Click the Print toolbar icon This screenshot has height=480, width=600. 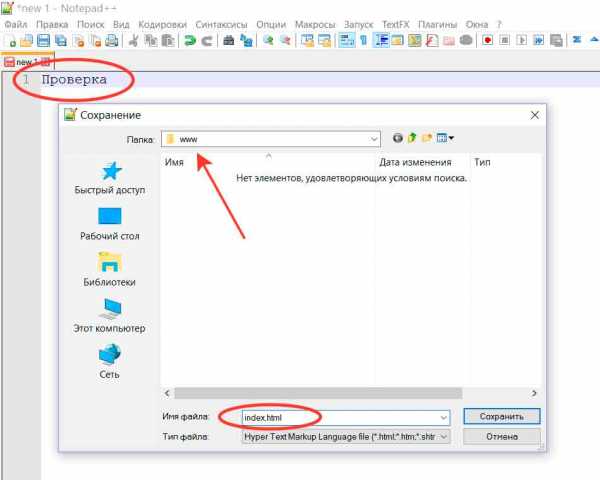111,41
